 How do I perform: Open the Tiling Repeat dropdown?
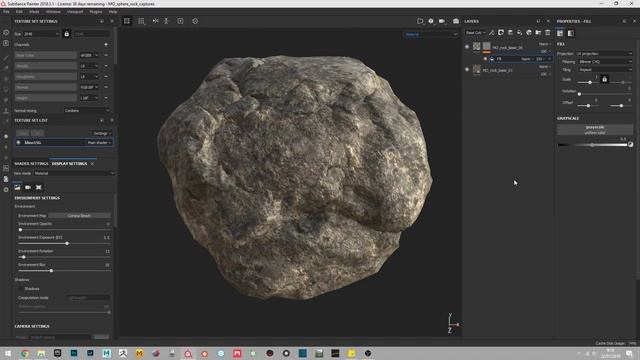tap(605, 70)
